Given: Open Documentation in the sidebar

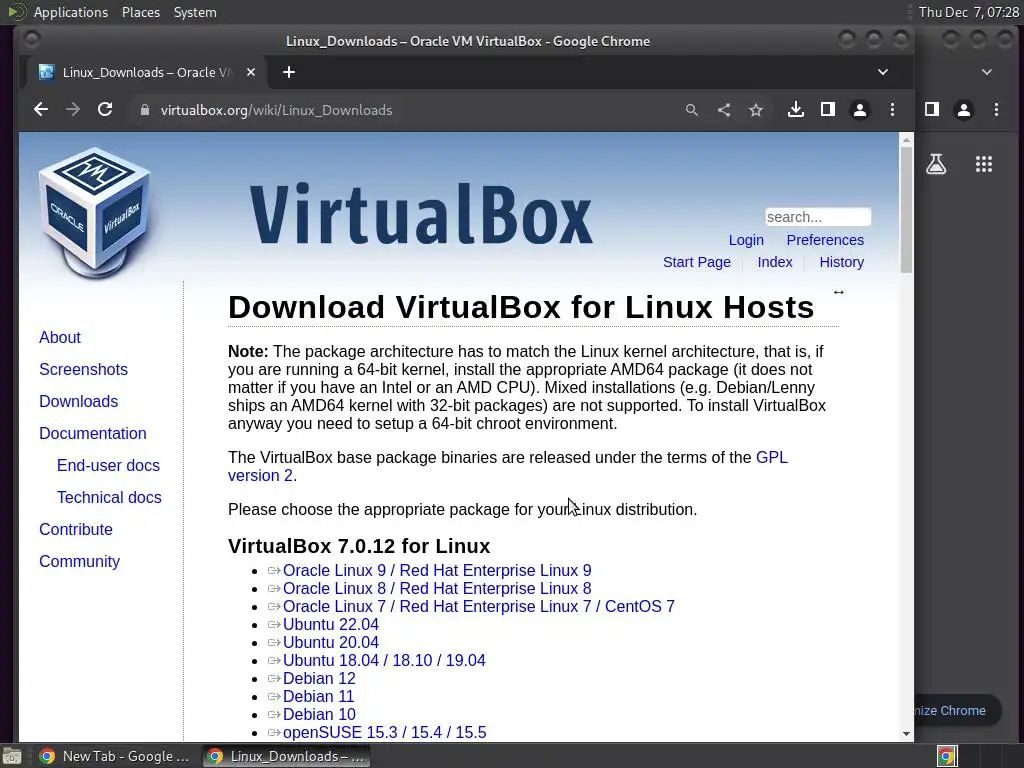Looking at the screenshot, I should click(93, 434).
